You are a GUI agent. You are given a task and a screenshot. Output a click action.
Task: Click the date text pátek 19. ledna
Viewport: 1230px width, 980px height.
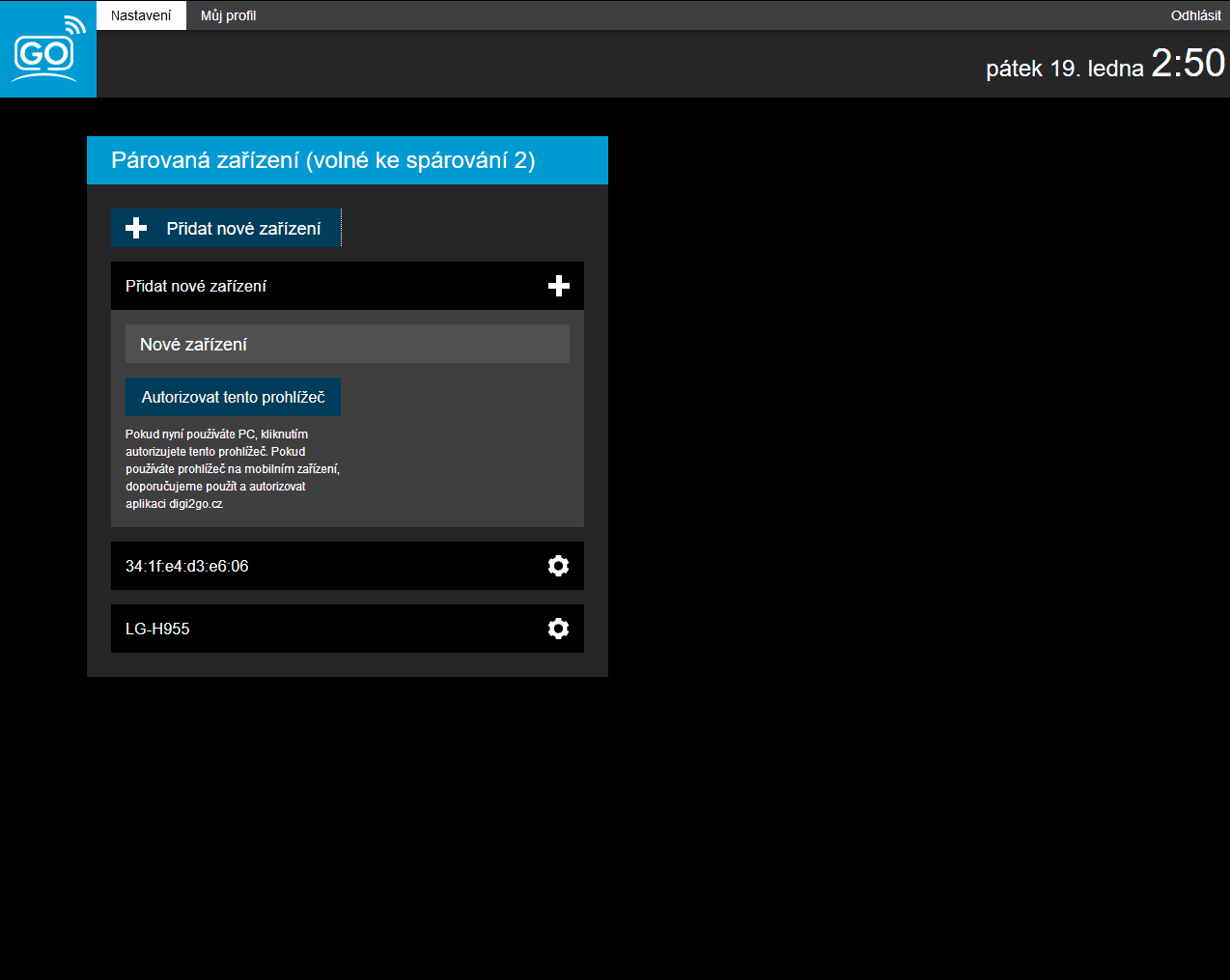1064,69
